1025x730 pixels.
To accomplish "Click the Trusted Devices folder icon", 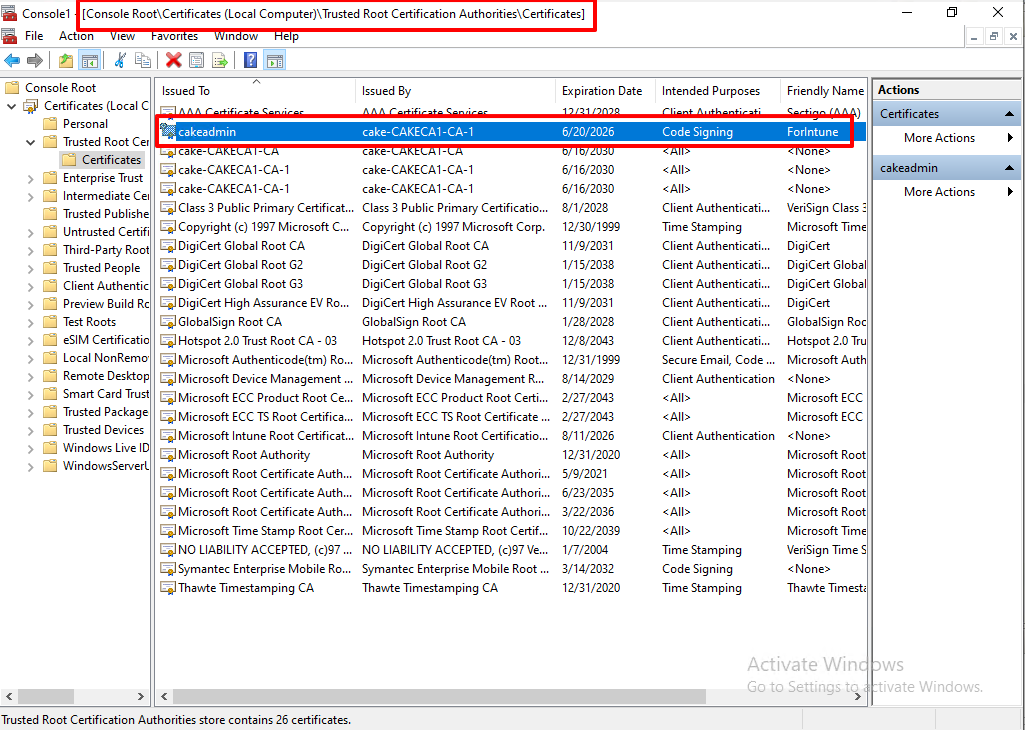I will coord(50,430).
